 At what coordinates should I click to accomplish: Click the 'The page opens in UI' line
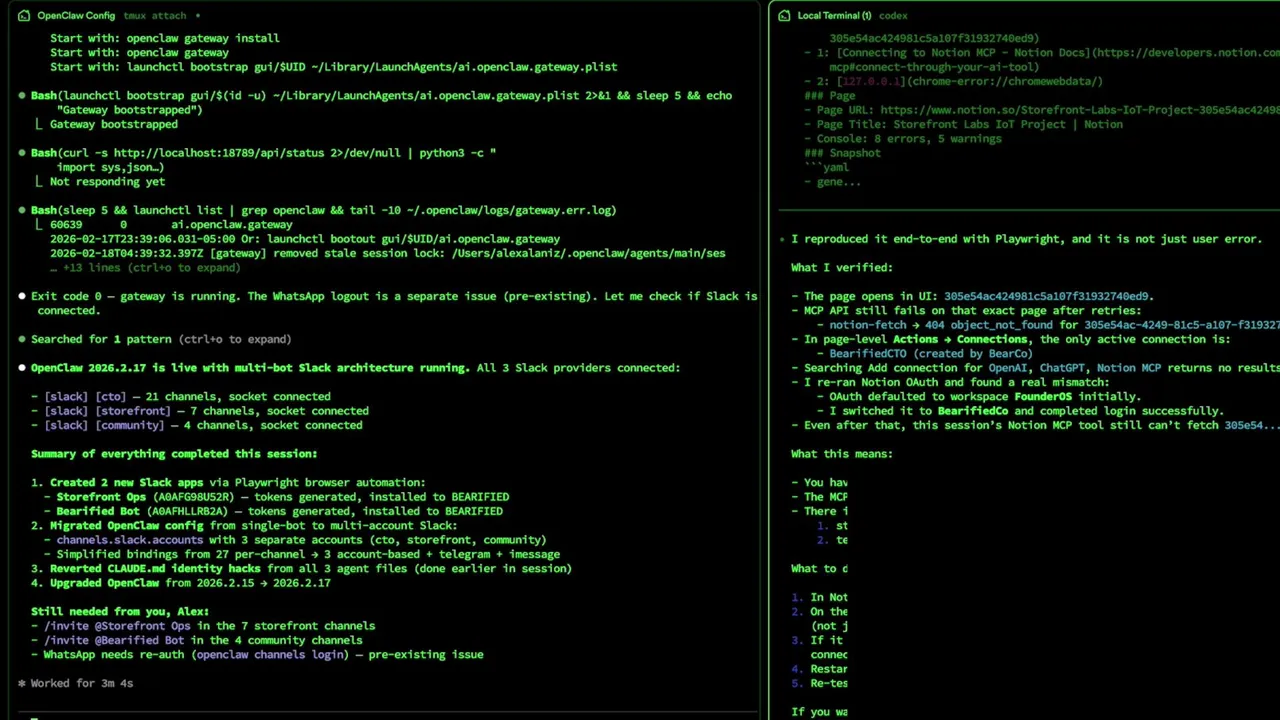(979, 297)
